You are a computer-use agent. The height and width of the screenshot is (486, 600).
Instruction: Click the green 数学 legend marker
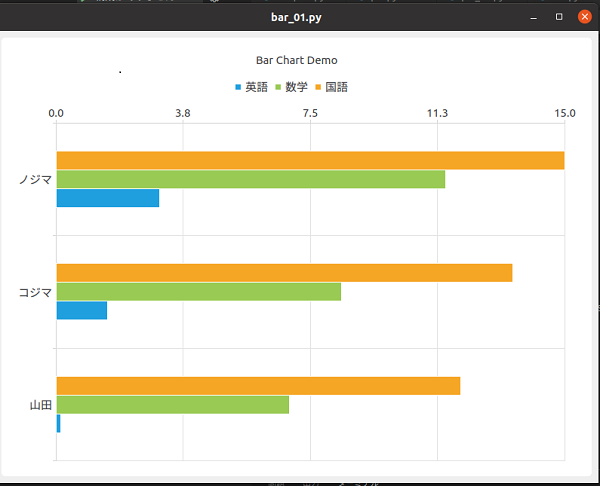278,88
